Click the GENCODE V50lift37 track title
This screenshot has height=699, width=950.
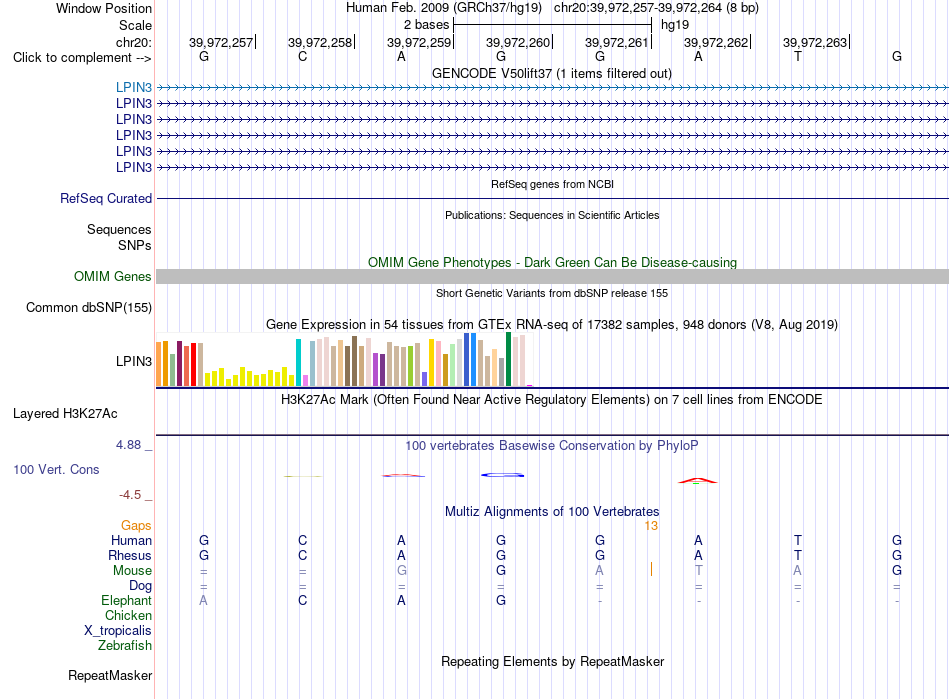[551, 73]
